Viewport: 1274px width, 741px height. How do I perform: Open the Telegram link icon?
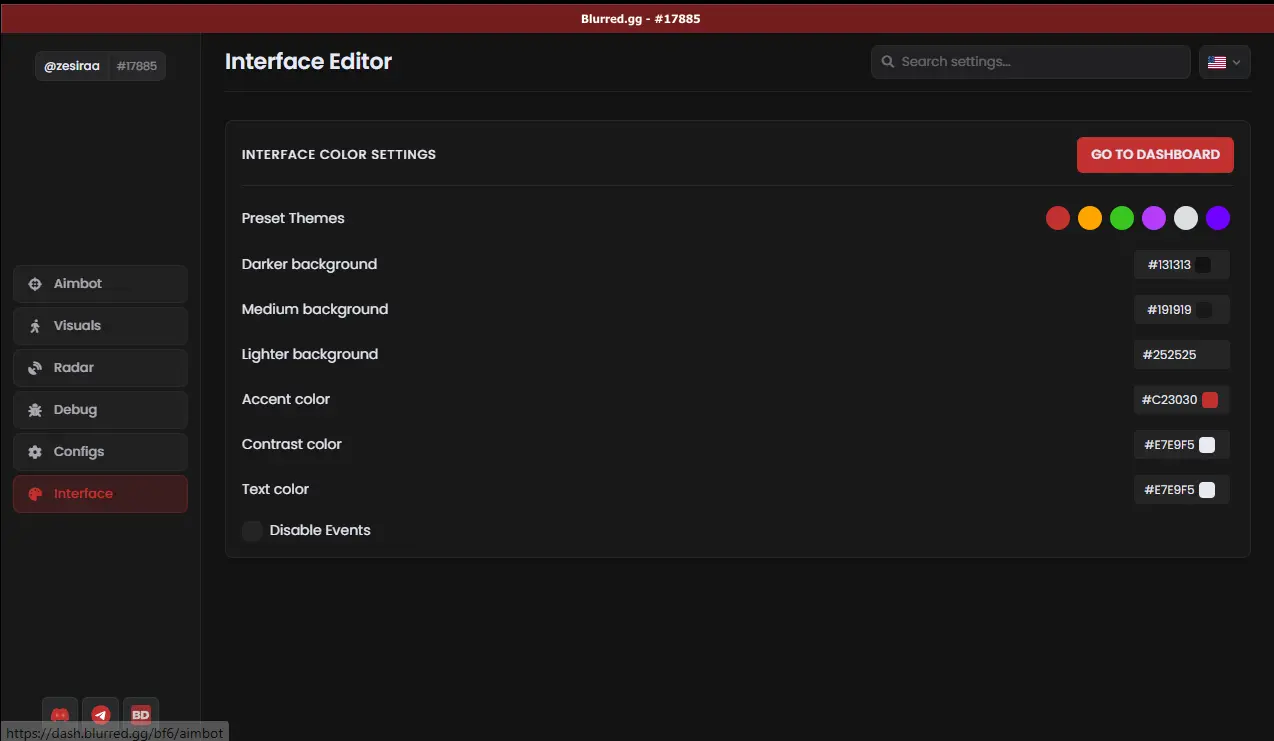click(x=100, y=714)
